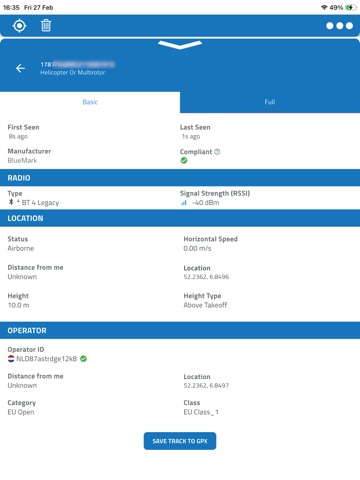Image resolution: width=360 pixels, height=480 pixels.
Task: Tap the -40 dBm signal value
Action: pos(206,203)
